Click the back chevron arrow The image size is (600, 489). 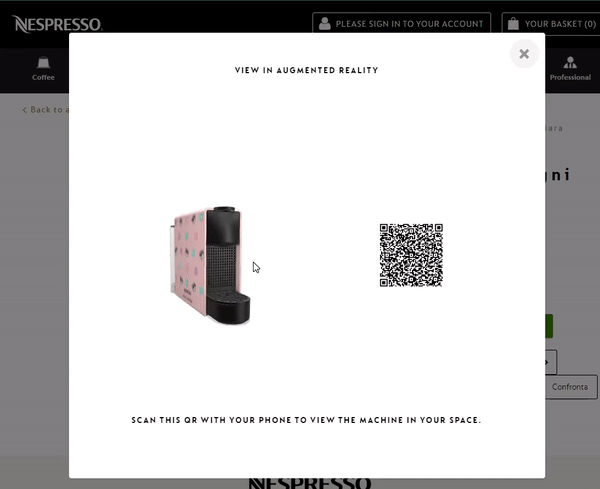pyautogui.click(x=25, y=110)
